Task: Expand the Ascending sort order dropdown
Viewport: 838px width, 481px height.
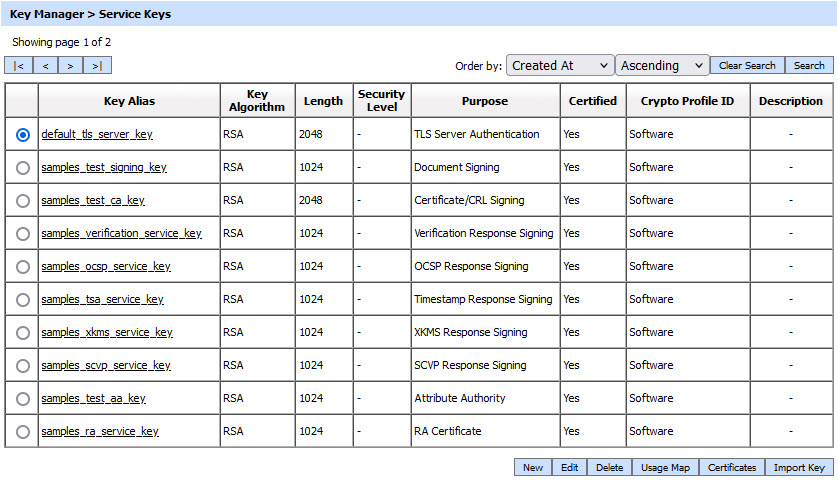Action: [662, 66]
